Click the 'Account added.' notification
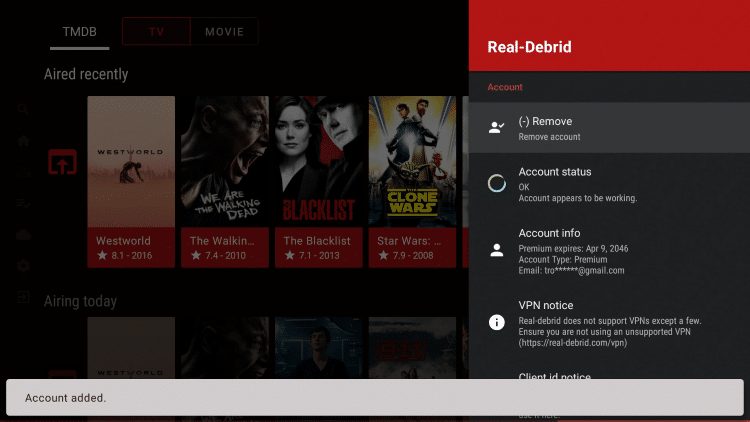 375,398
